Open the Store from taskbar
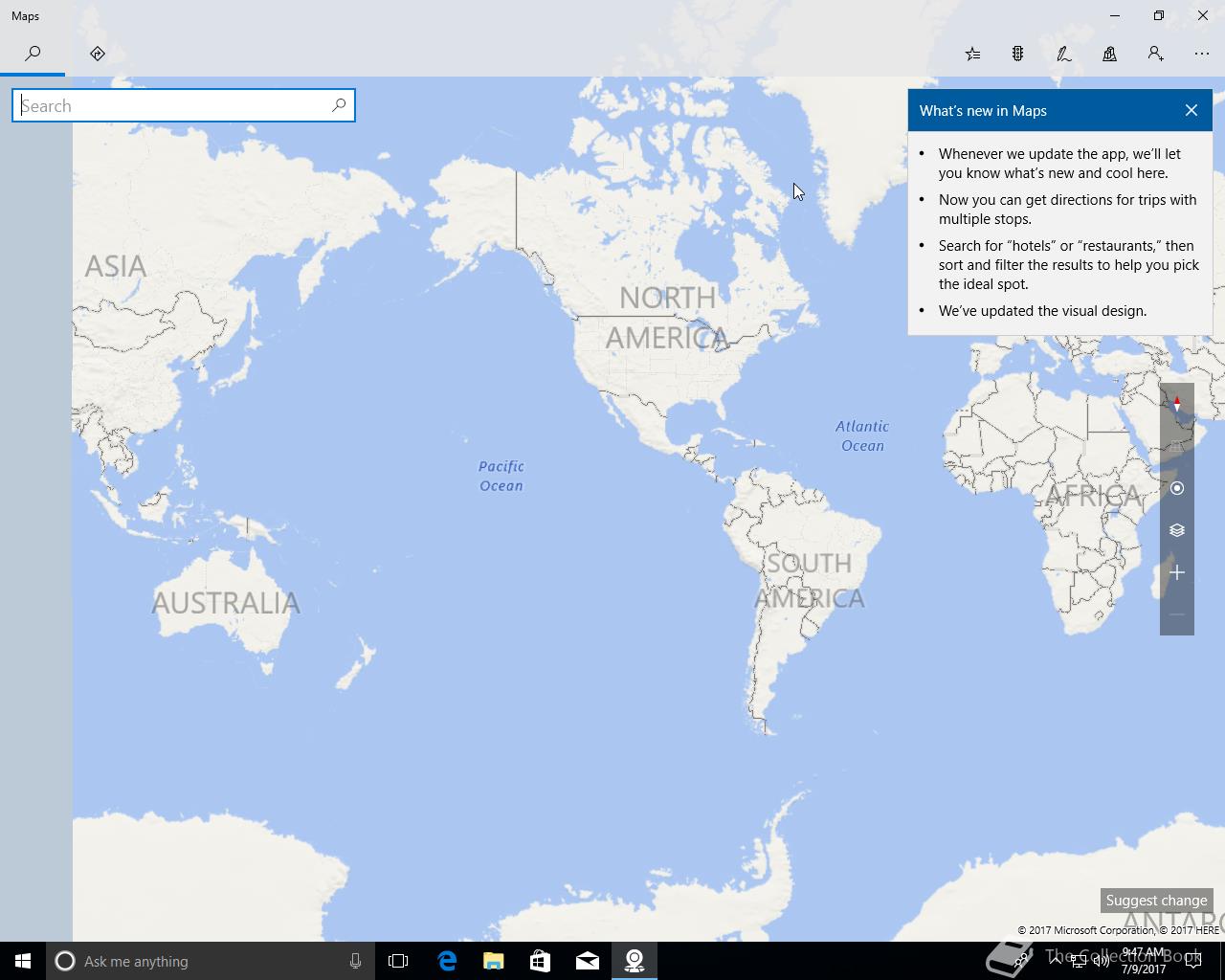The image size is (1225, 980). point(540,961)
